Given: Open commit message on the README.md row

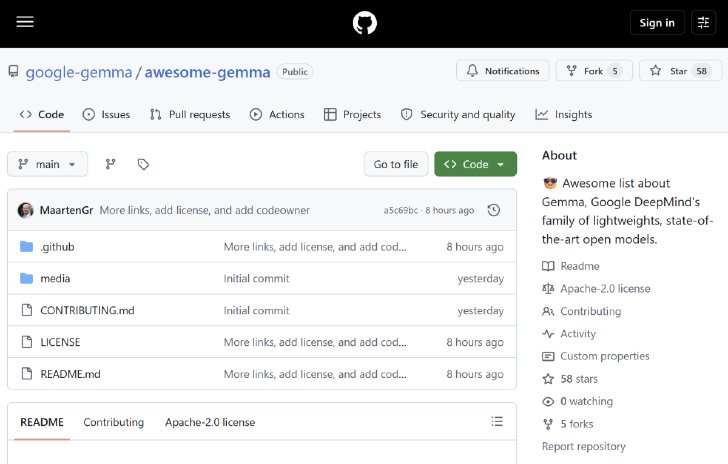Looking at the screenshot, I should pos(315,374).
